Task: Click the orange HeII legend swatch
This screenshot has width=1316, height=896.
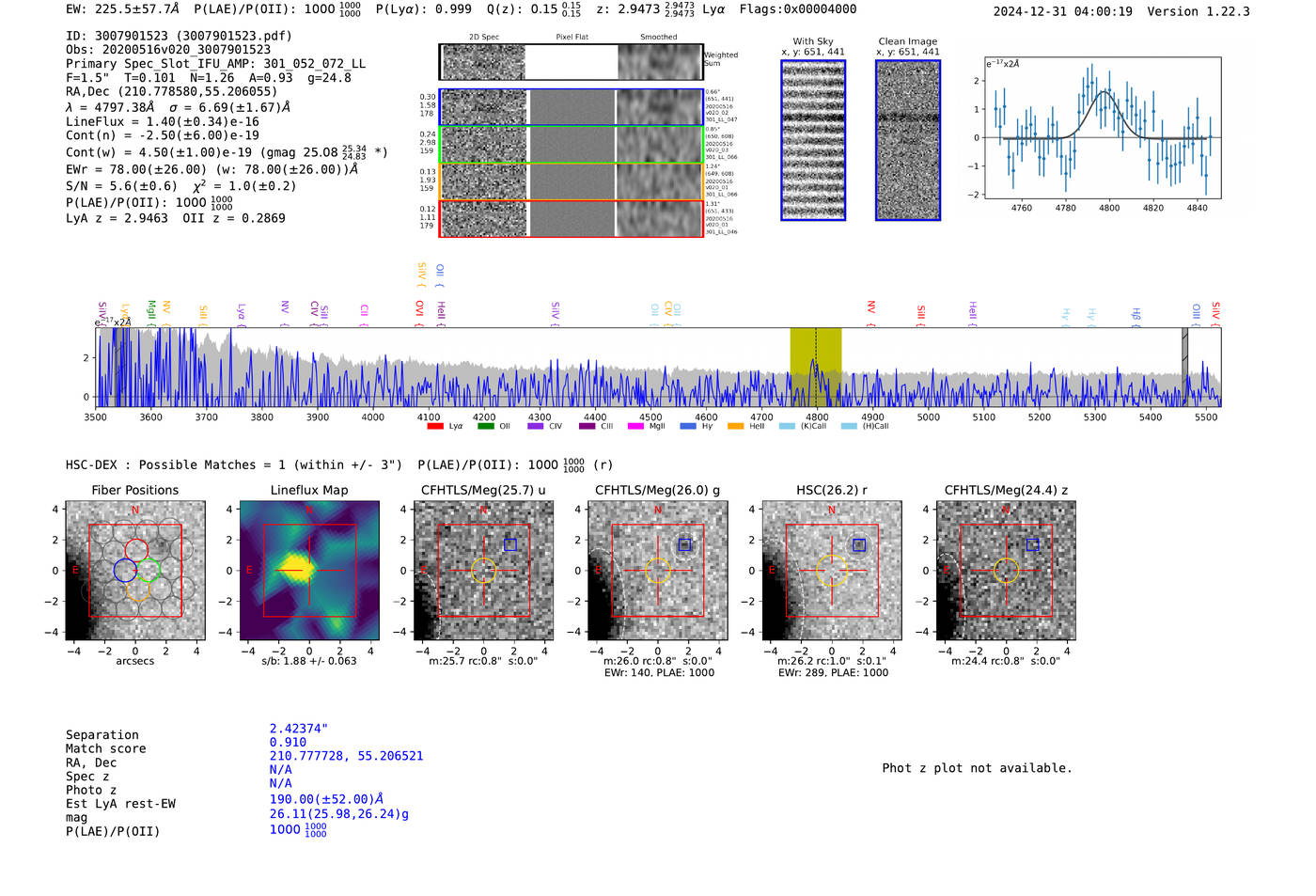Action: [735, 426]
